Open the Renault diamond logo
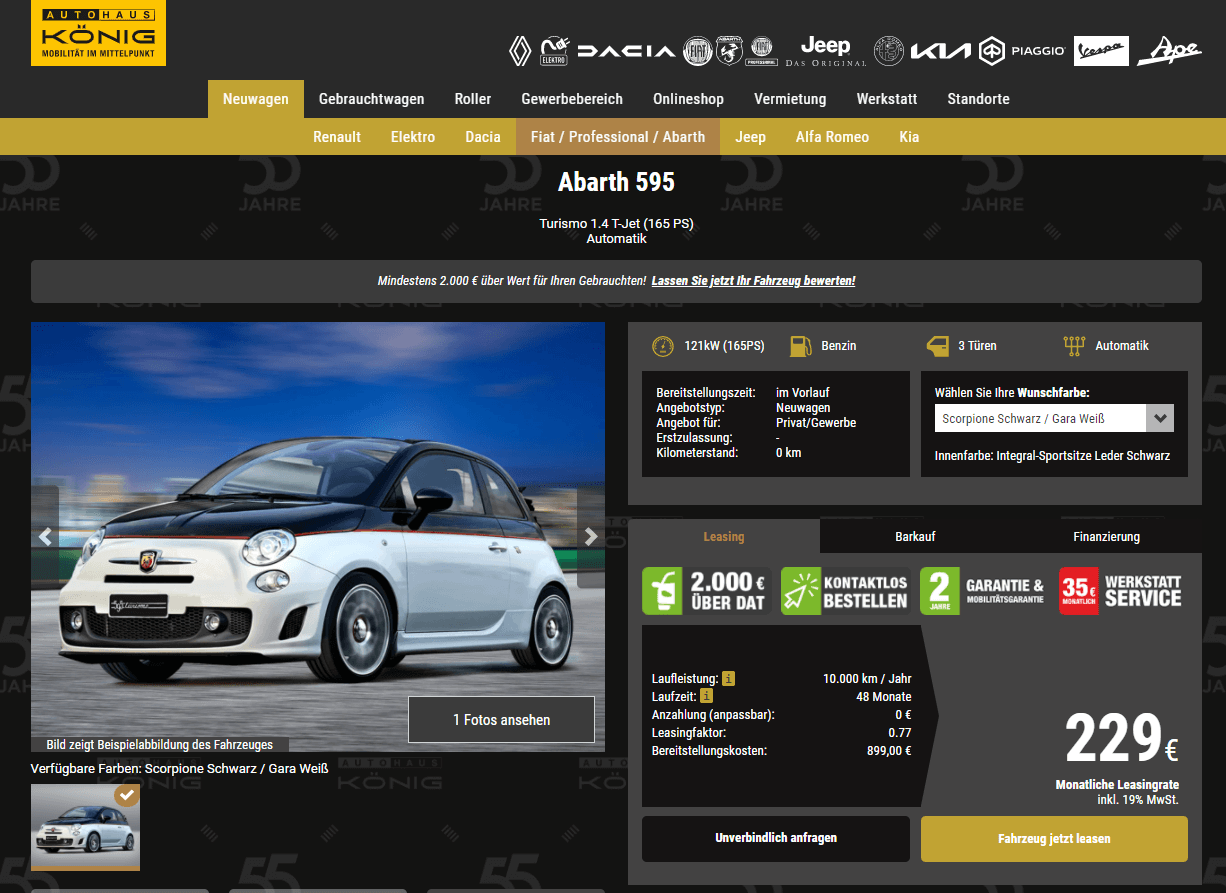 520,50
